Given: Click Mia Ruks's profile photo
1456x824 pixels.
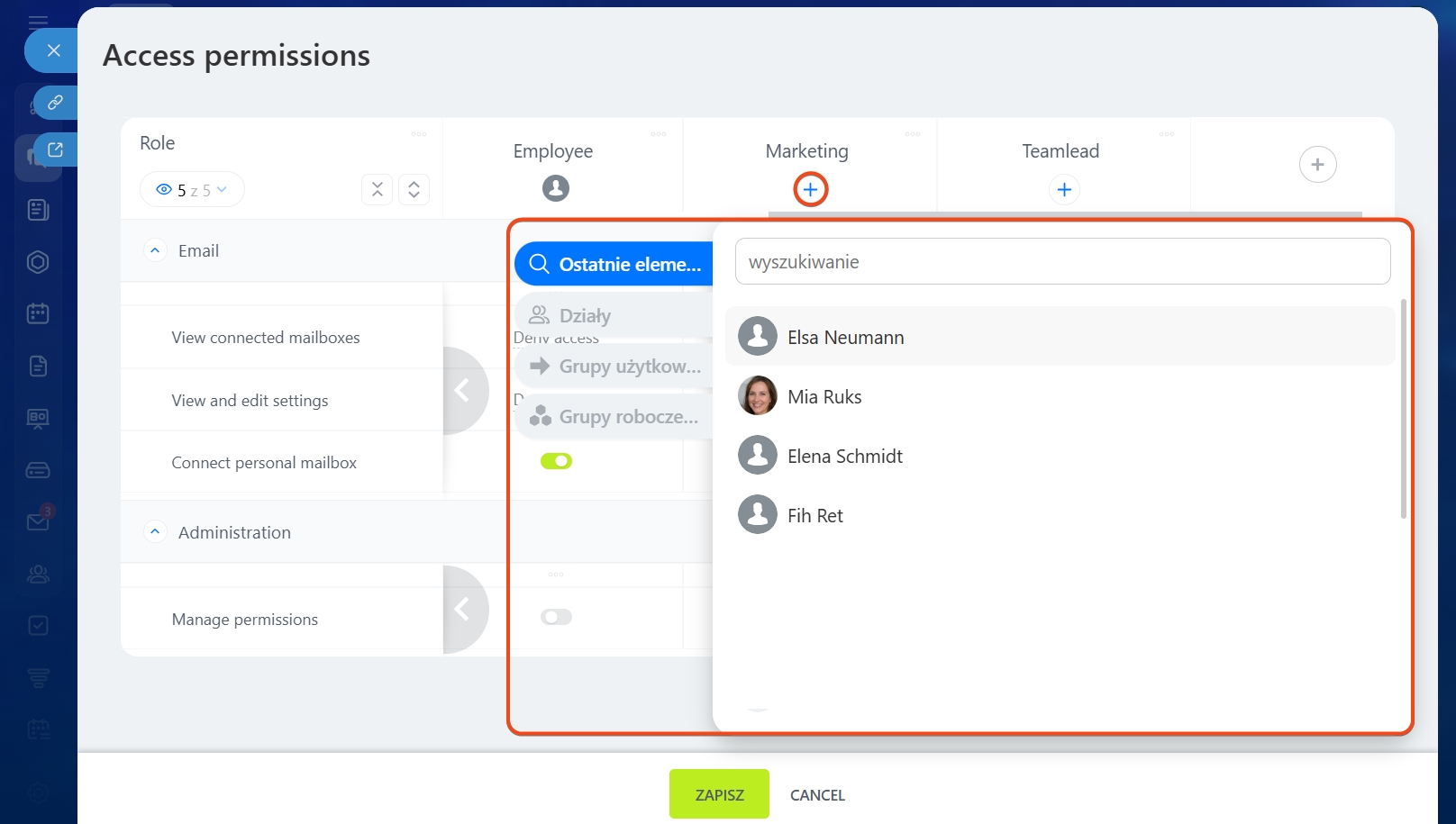Looking at the screenshot, I should click(758, 395).
